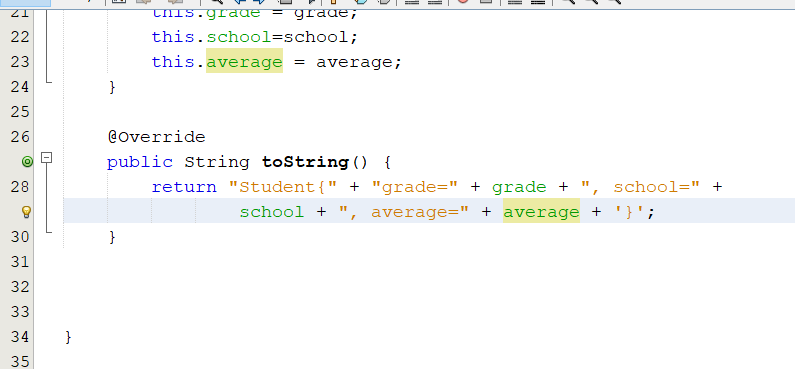This screenshot has height=369, width=795.
Task: Click line number 32 in the gutter
Action: [x=20, y=287]
